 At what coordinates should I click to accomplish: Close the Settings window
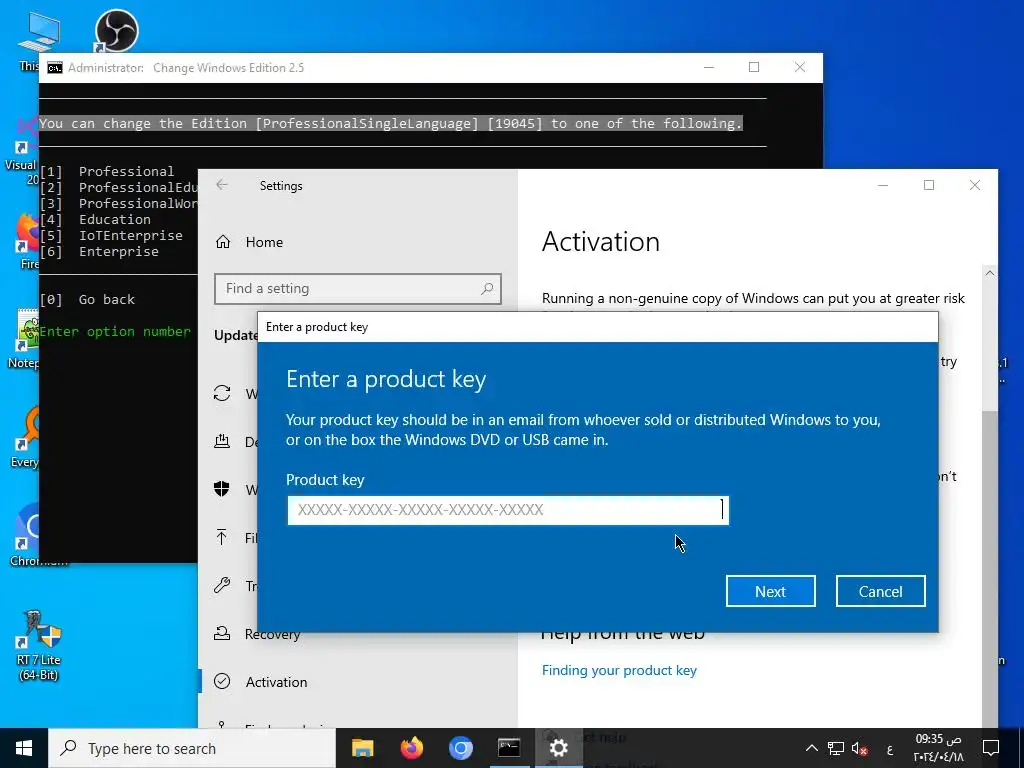coord(974,185)
